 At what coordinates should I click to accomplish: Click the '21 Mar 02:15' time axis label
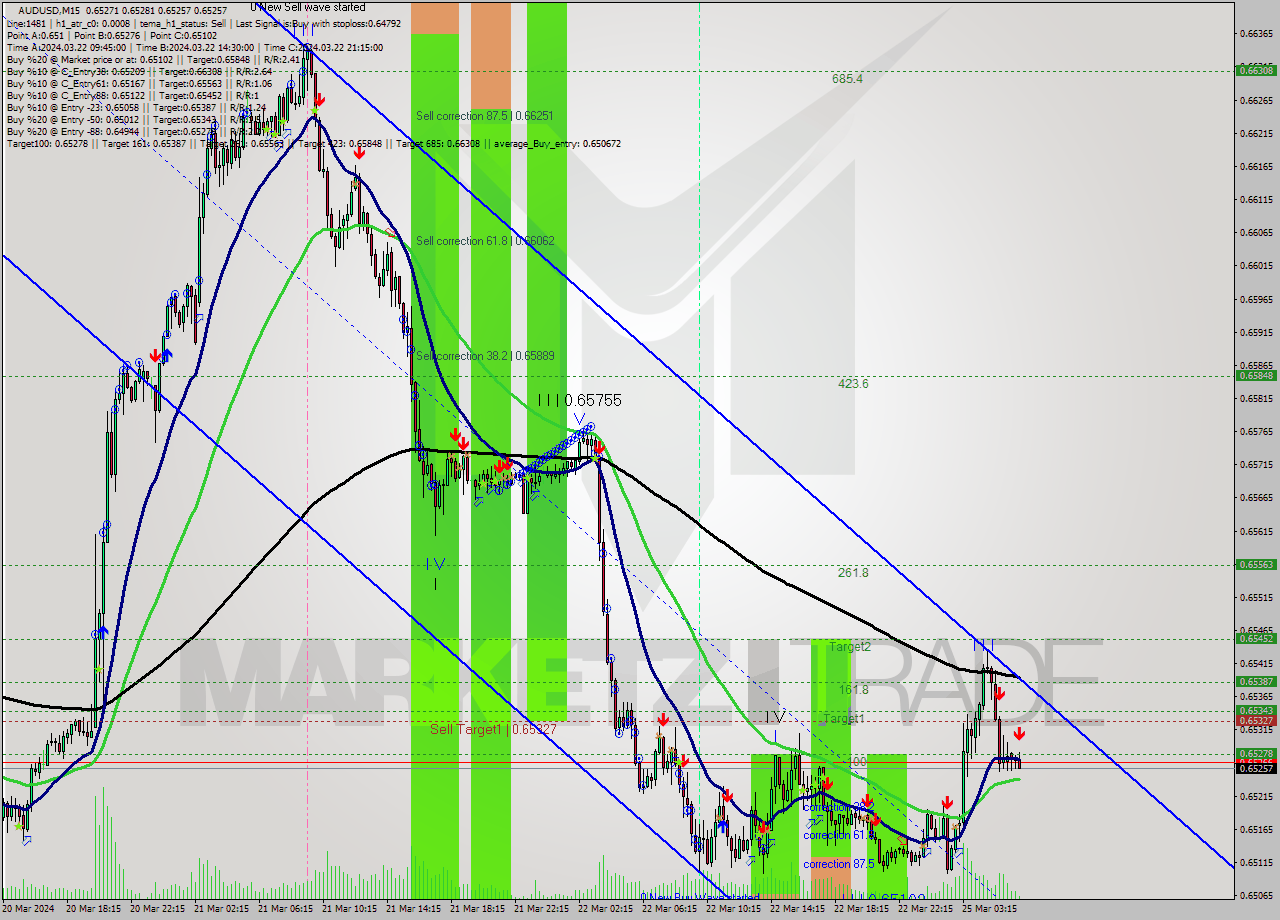coord(223,909)
